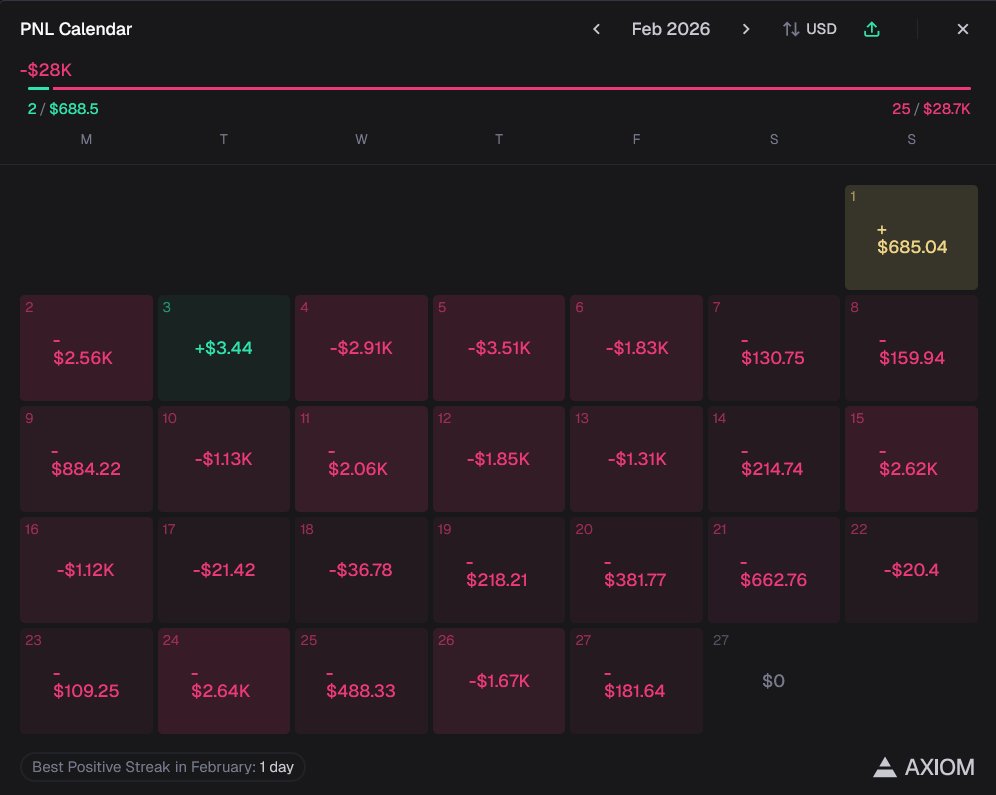Screen dimensions: 996x795
Task: Click day 12 cell with -$1.85K
Action: [x=499, y=459]
